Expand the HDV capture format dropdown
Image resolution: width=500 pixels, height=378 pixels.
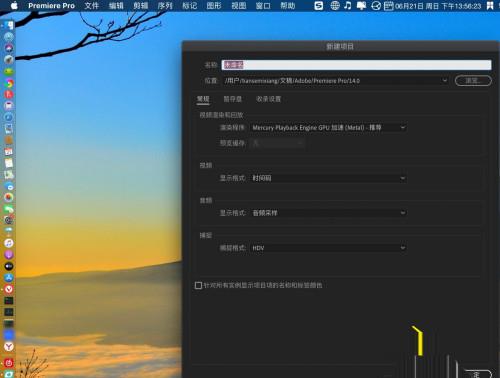(x=328, y=248)
